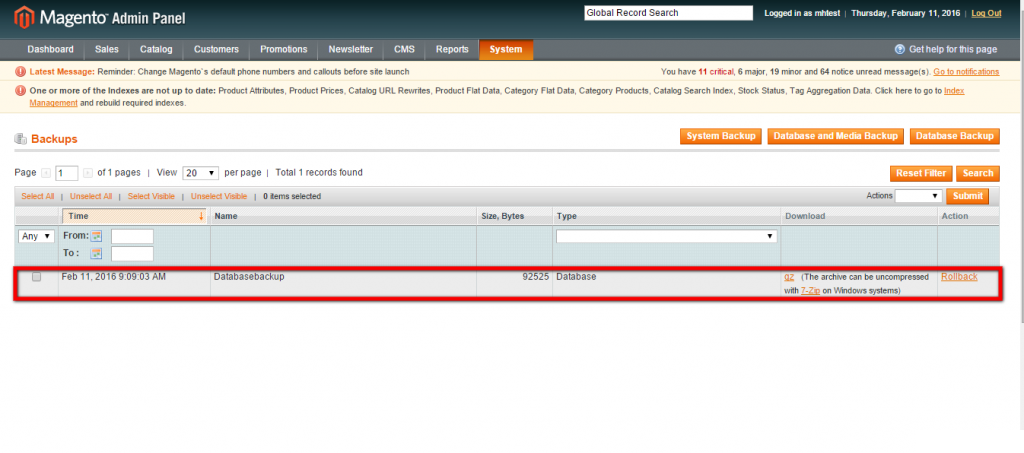Viewport: 1024px width, 453px height.
Task: Click Rollback for Databasebackup
Action: pyautogui.click(x=959, y=277)
